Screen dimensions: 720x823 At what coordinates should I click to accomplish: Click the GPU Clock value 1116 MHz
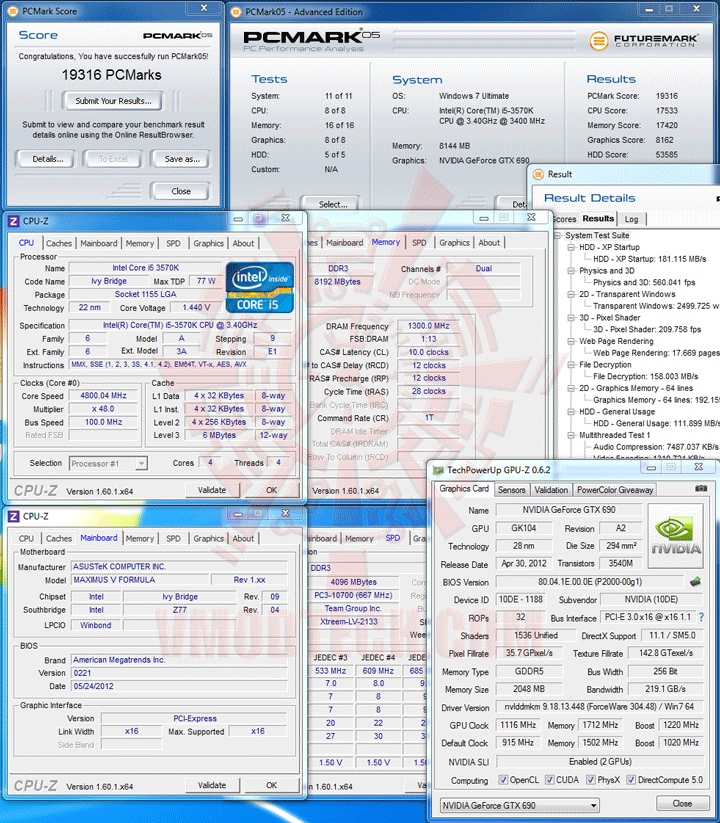click(x=518, y=725)
